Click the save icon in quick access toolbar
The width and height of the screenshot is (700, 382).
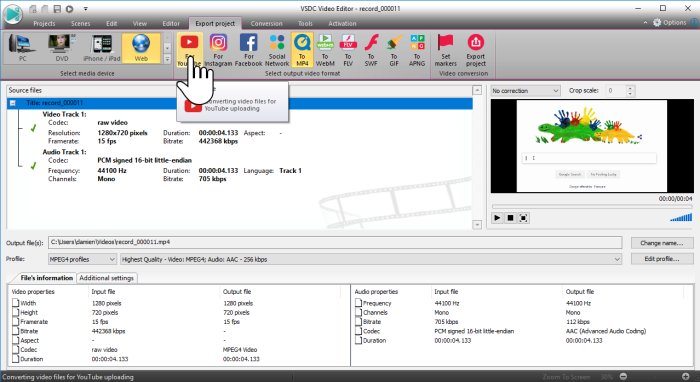[x=57, y=8]
